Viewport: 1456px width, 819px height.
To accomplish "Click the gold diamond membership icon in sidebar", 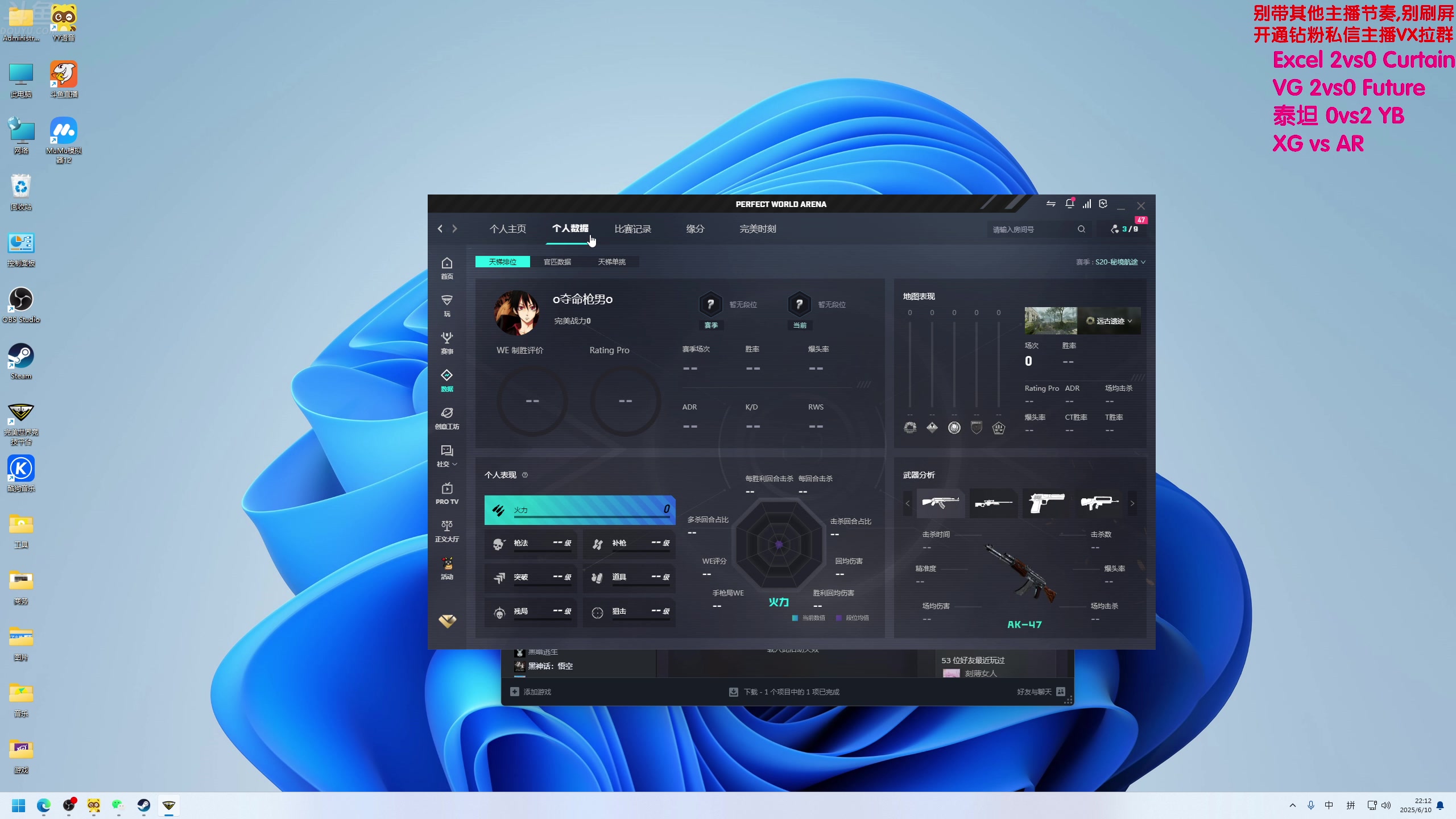I will pos(447,621).
